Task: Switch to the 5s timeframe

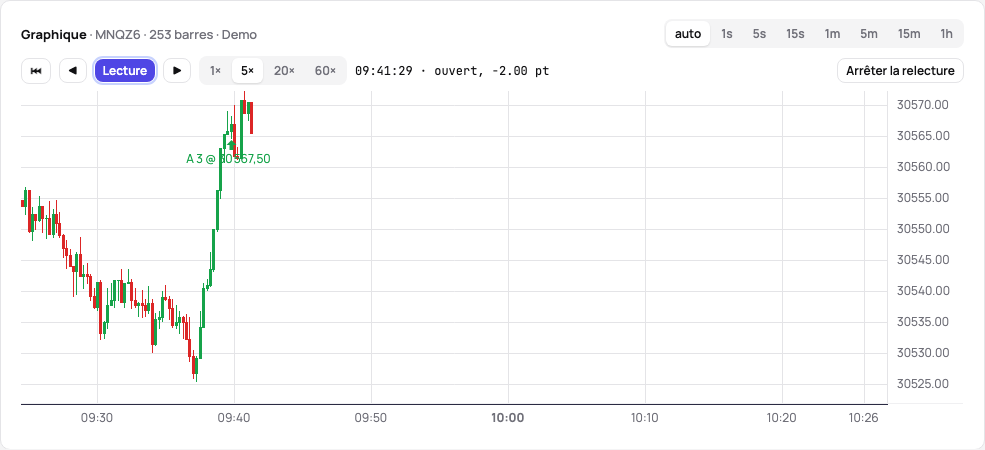Action: (x=759, y=34)
